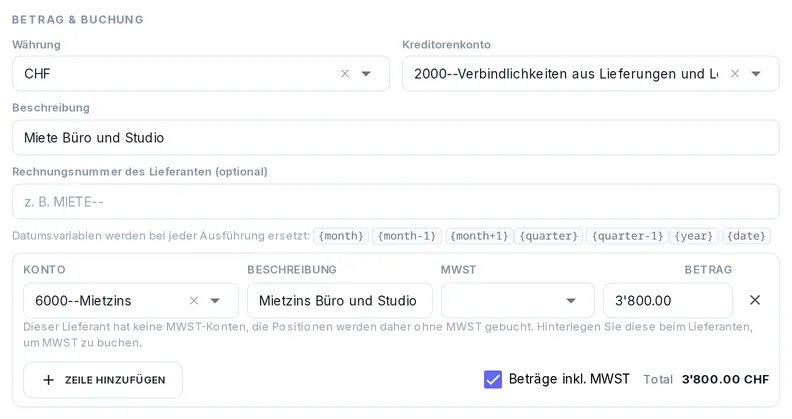792x419 pixels.
Task: Edit the line description Mietzins Büro und Studio
Action: 339,300
